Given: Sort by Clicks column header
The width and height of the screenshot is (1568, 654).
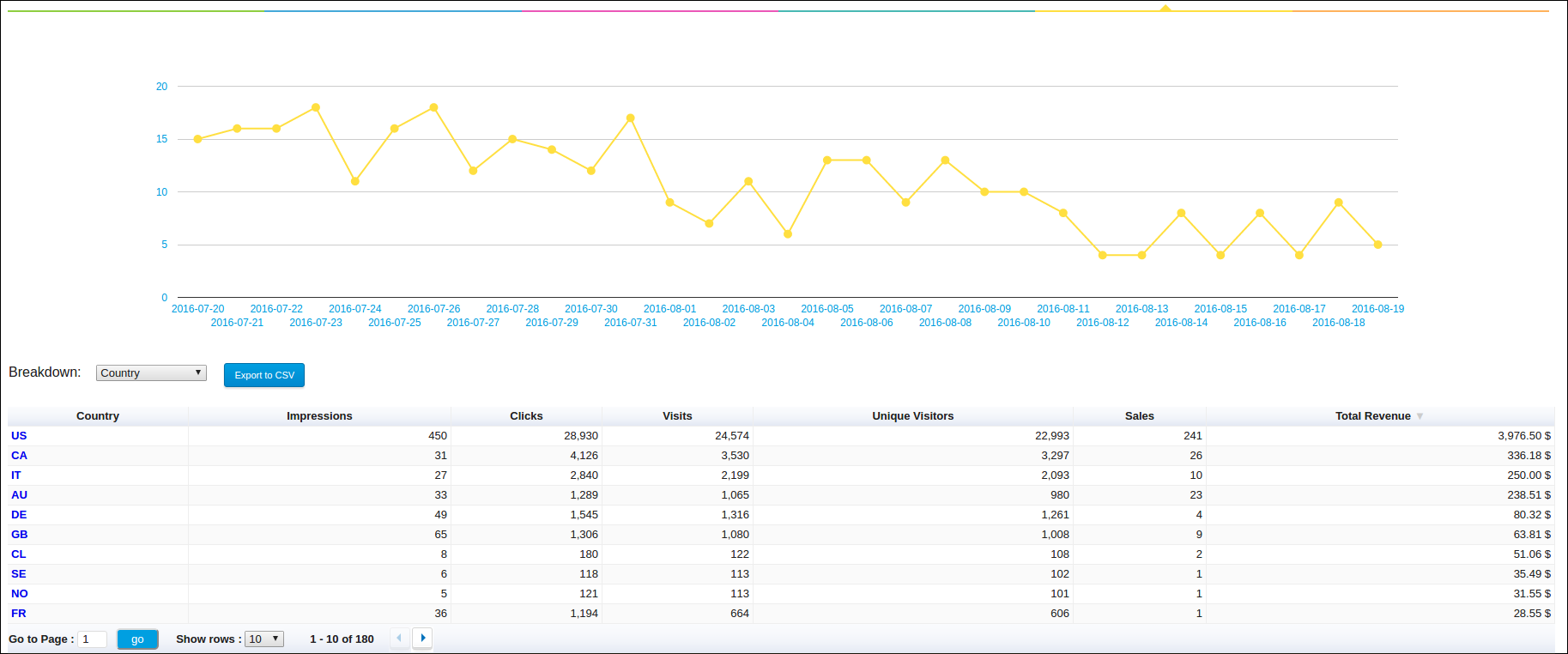Looking at the screenshot, I should tap(526, 416).
